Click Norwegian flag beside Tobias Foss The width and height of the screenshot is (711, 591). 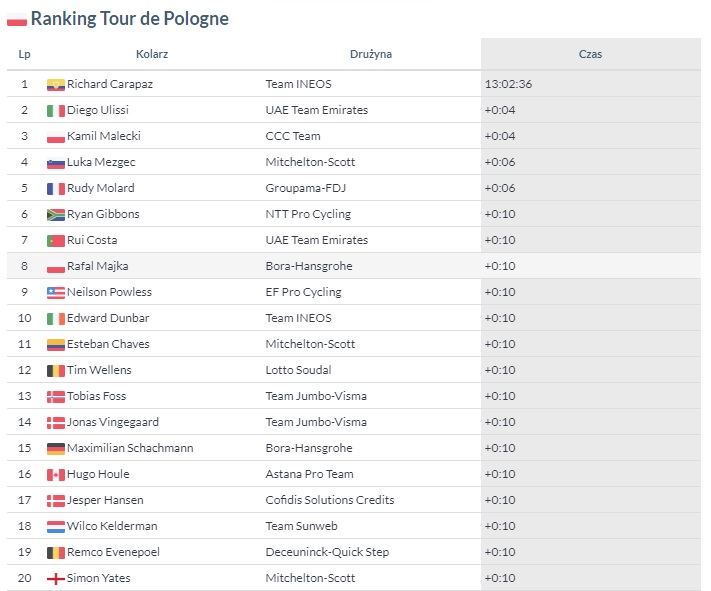point(56,397)
